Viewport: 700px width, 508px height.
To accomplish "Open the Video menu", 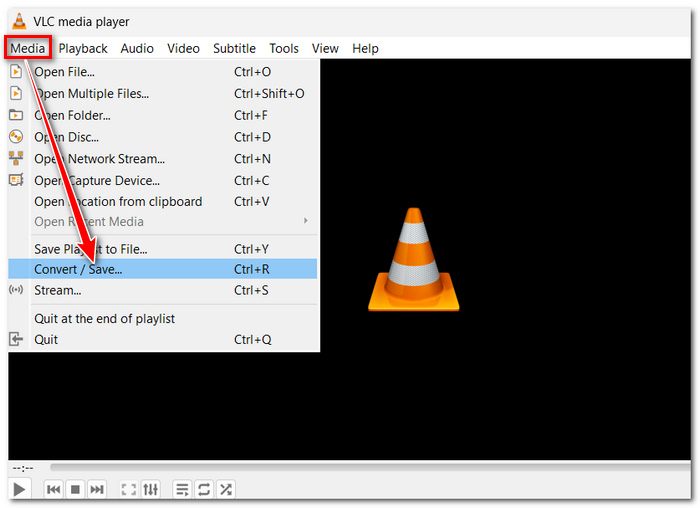I will pyautogui.click(x=183, y=48).
